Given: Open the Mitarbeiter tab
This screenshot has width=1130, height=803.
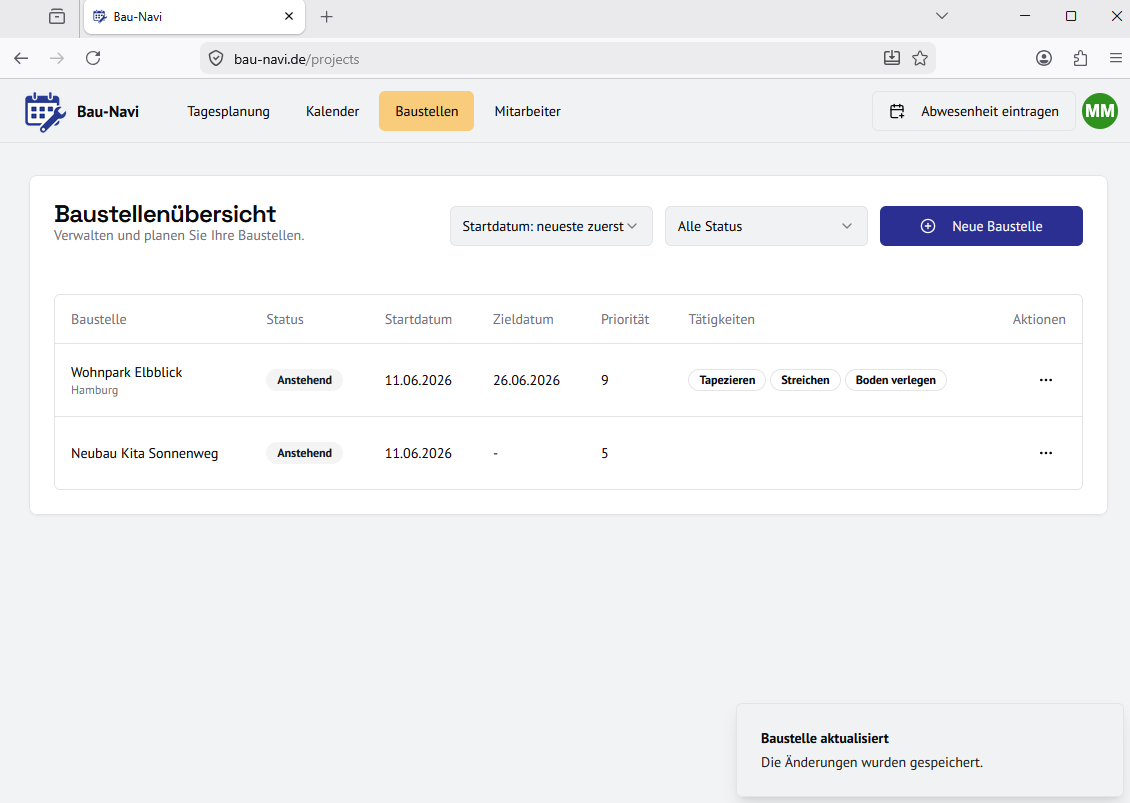Looking at the screenshot, I should click(528, 111).
